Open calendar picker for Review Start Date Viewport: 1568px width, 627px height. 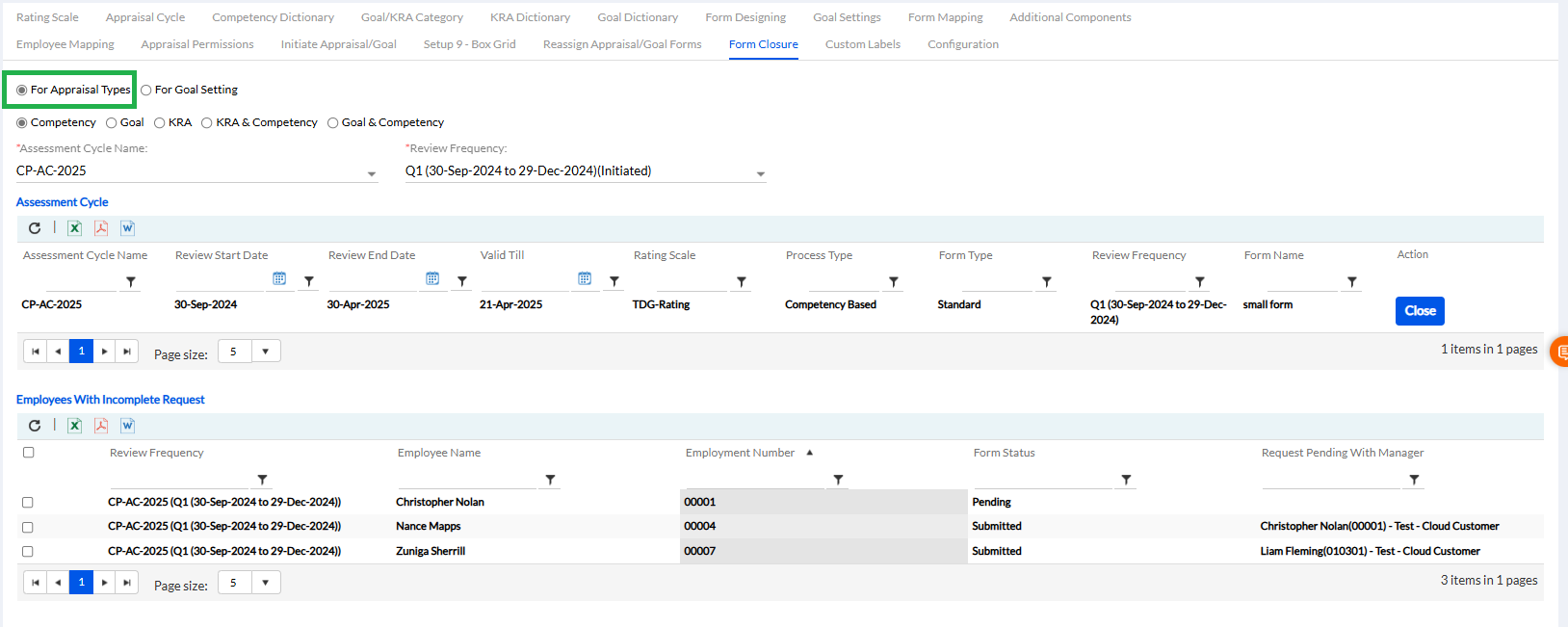tap(279, 279)
